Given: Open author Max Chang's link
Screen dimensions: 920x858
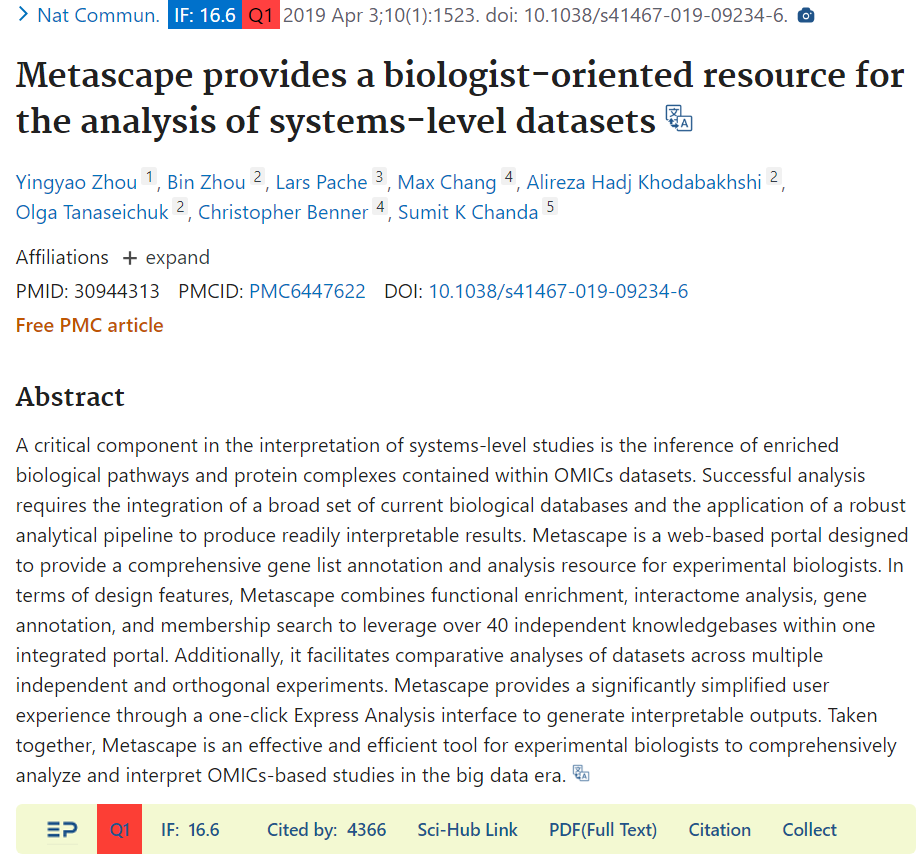Looking at the screenshot, I should point(447,183).
